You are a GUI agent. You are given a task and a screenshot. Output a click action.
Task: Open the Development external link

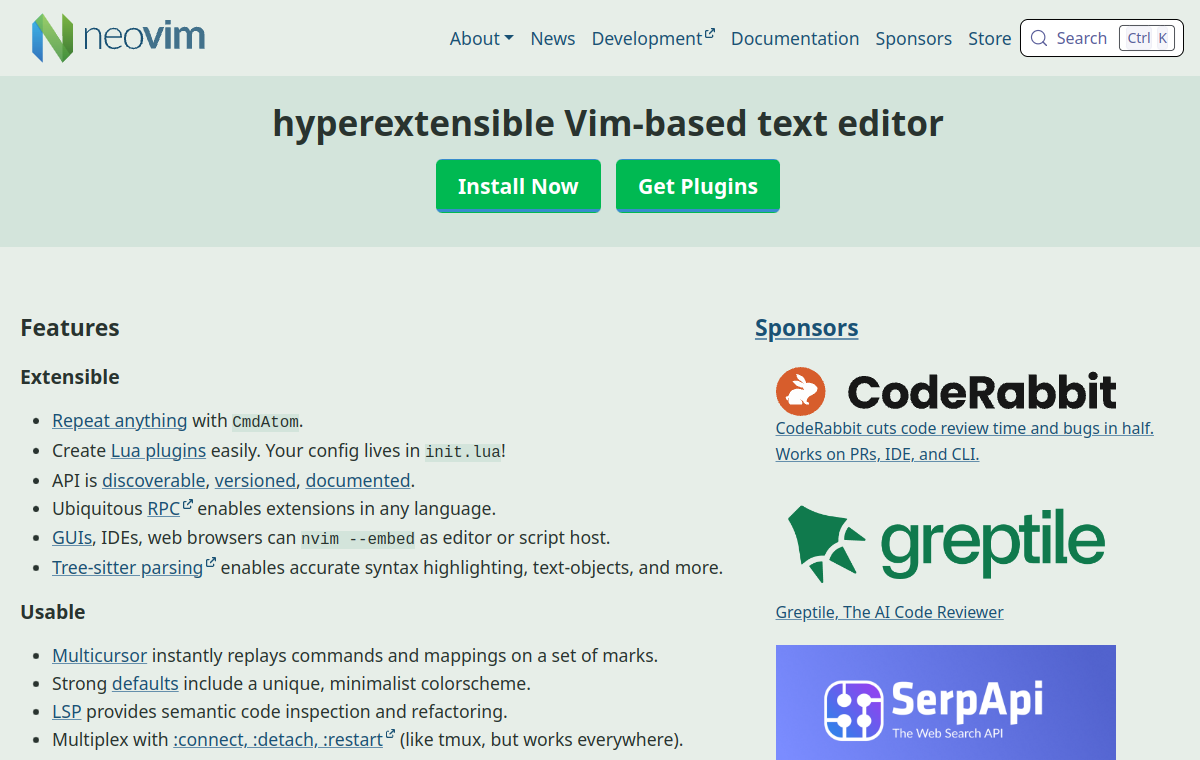[653, 38]
